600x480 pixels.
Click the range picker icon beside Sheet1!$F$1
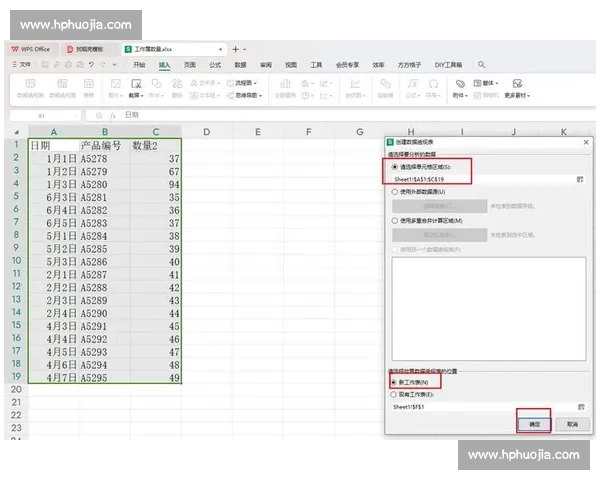tap(579, 407)
